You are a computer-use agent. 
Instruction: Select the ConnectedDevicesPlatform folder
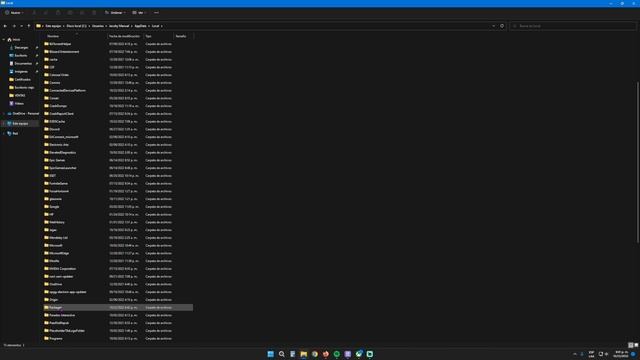(67, 91)
